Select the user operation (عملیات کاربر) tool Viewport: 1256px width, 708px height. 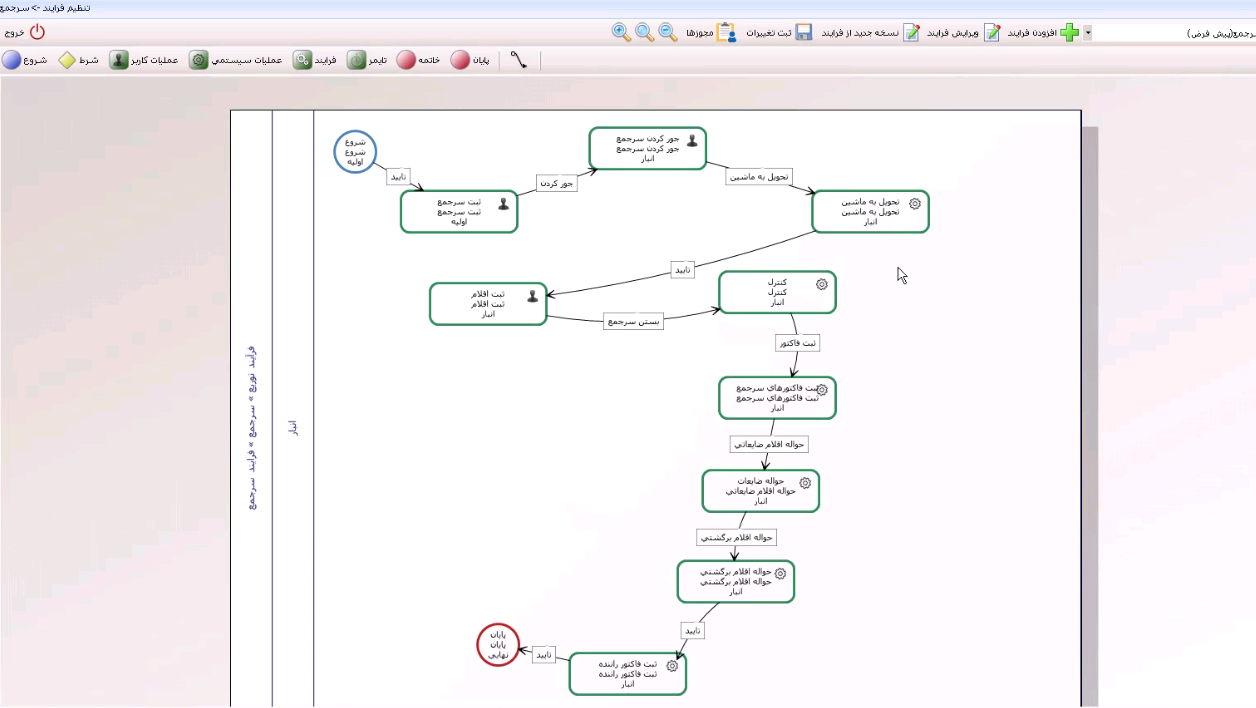click(119, 61)
